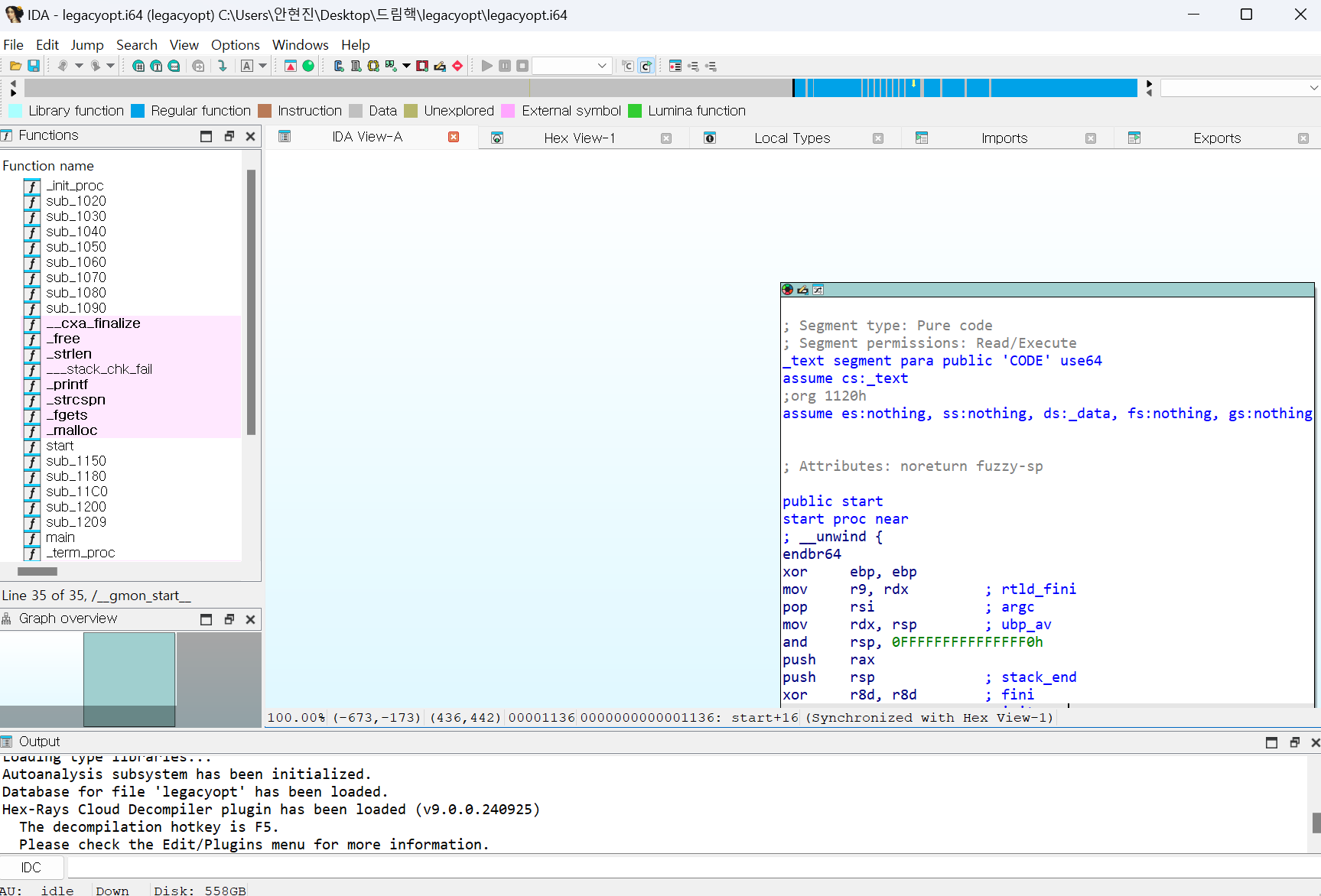Image resolution: width=1321 pixels, height=896 pixels.
Task: Open the Options menu
Action: tap(236, 45)
